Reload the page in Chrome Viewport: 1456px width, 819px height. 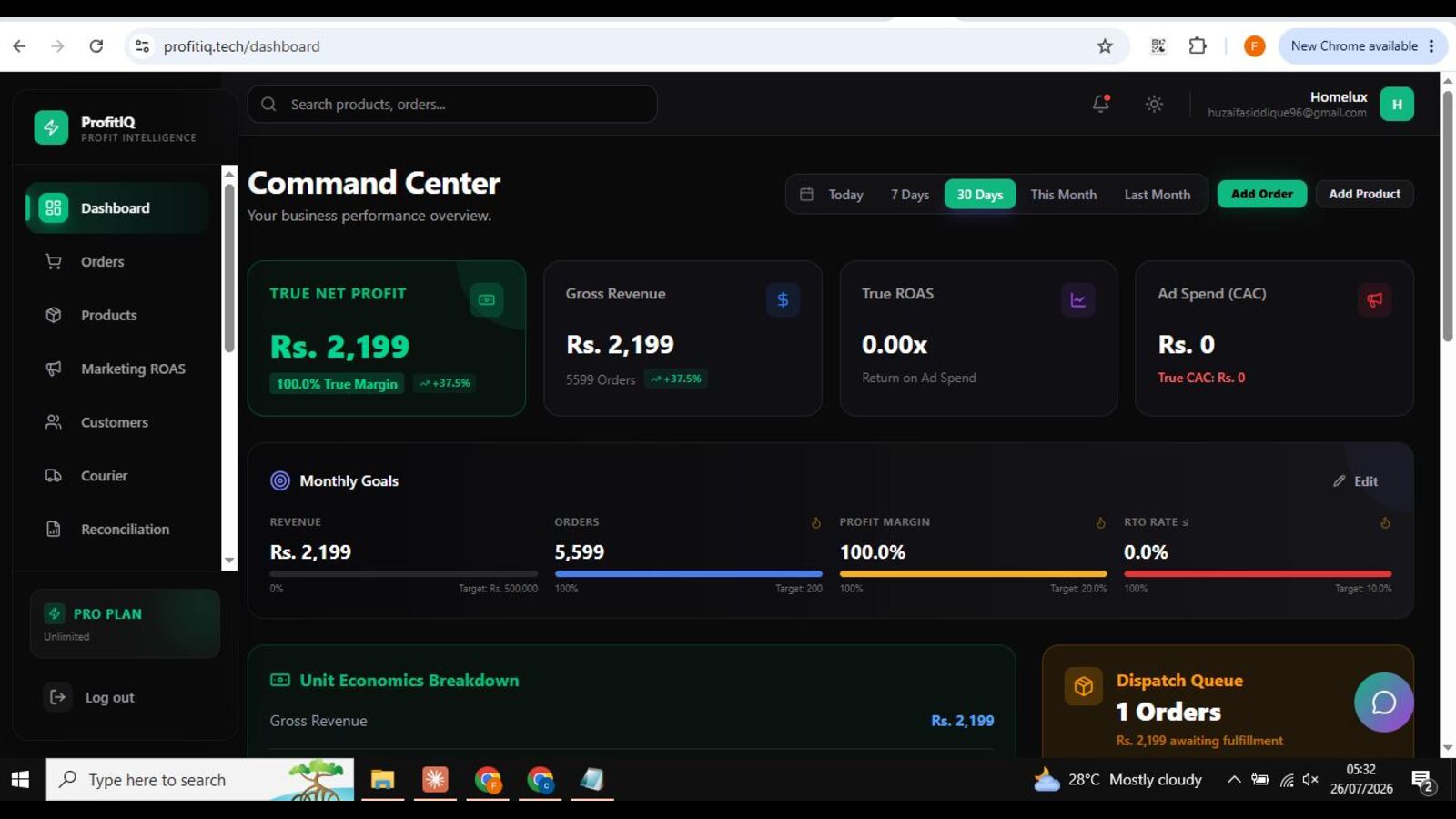(x=96, y=45)
